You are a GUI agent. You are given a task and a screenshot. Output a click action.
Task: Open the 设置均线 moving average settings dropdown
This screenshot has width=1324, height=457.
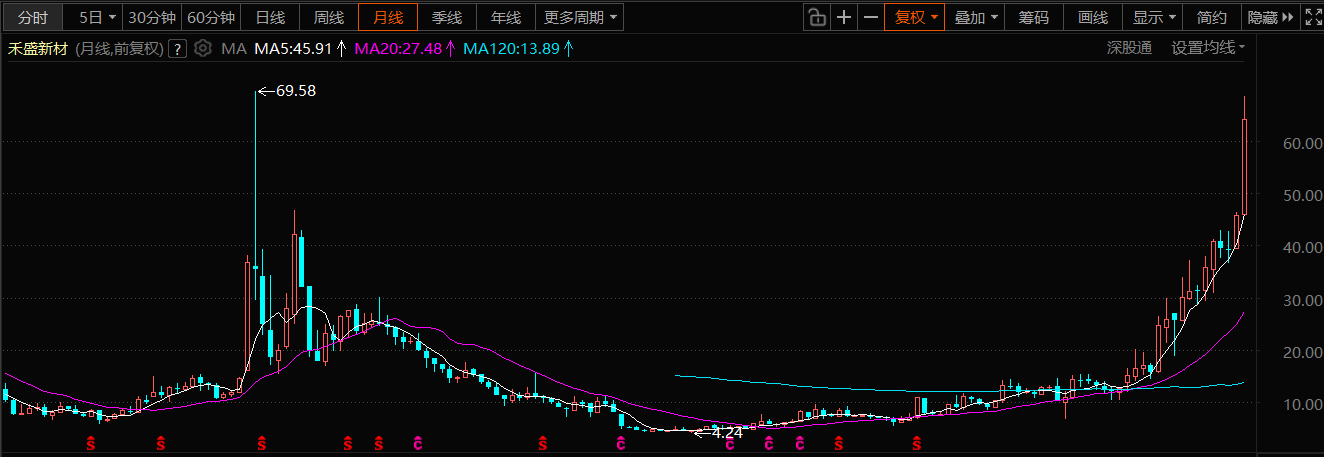[x=1208, y=47]
